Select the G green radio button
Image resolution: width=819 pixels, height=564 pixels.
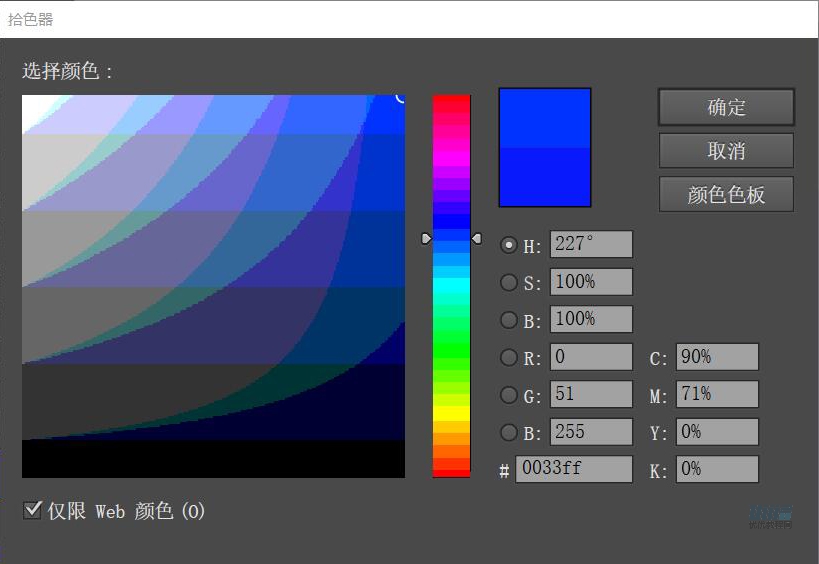pos(509,395)
